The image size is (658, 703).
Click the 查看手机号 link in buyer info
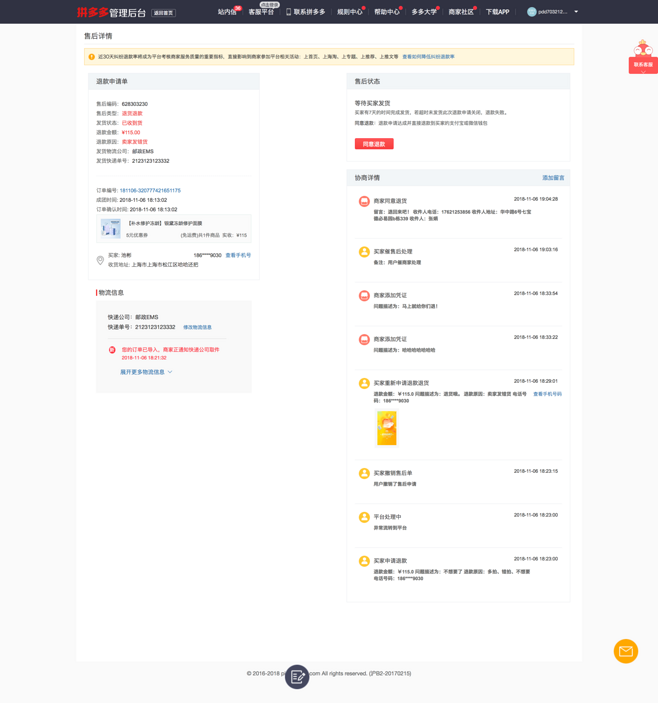tap(238, 255)
